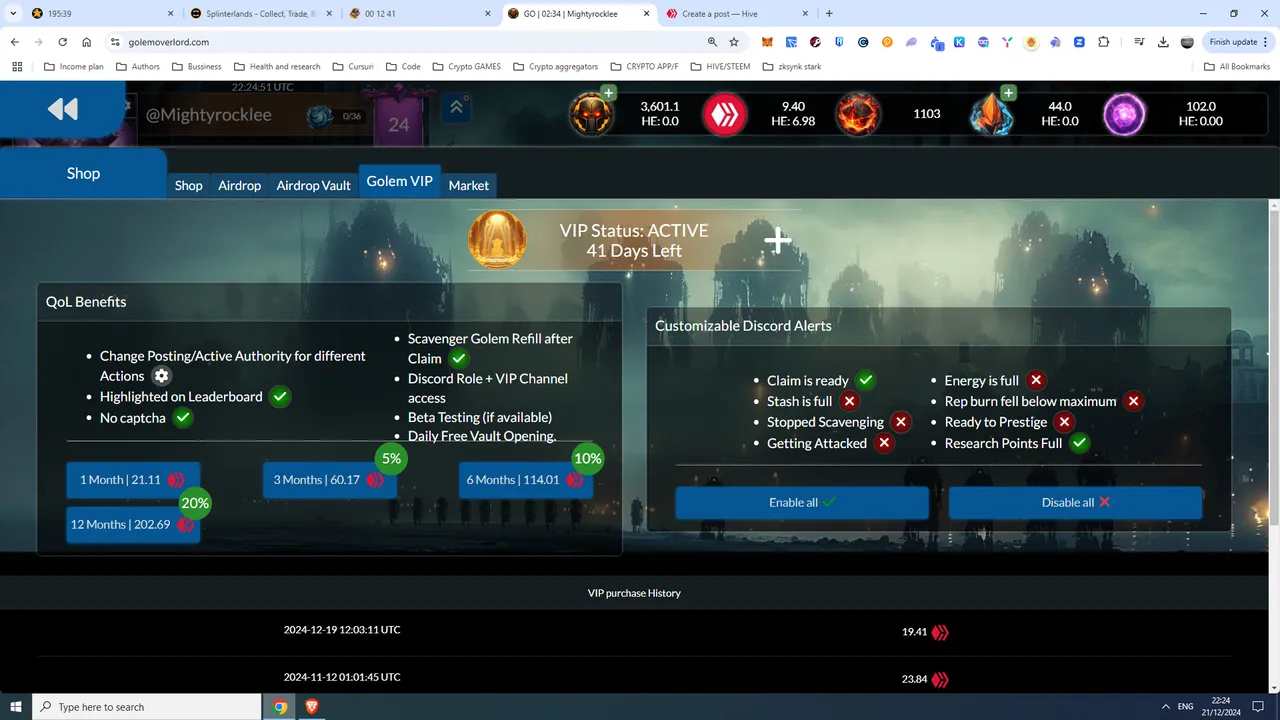The image size is (1280, 720).
Task: Open Chrome downloads icon
Action: (1163, 42)
